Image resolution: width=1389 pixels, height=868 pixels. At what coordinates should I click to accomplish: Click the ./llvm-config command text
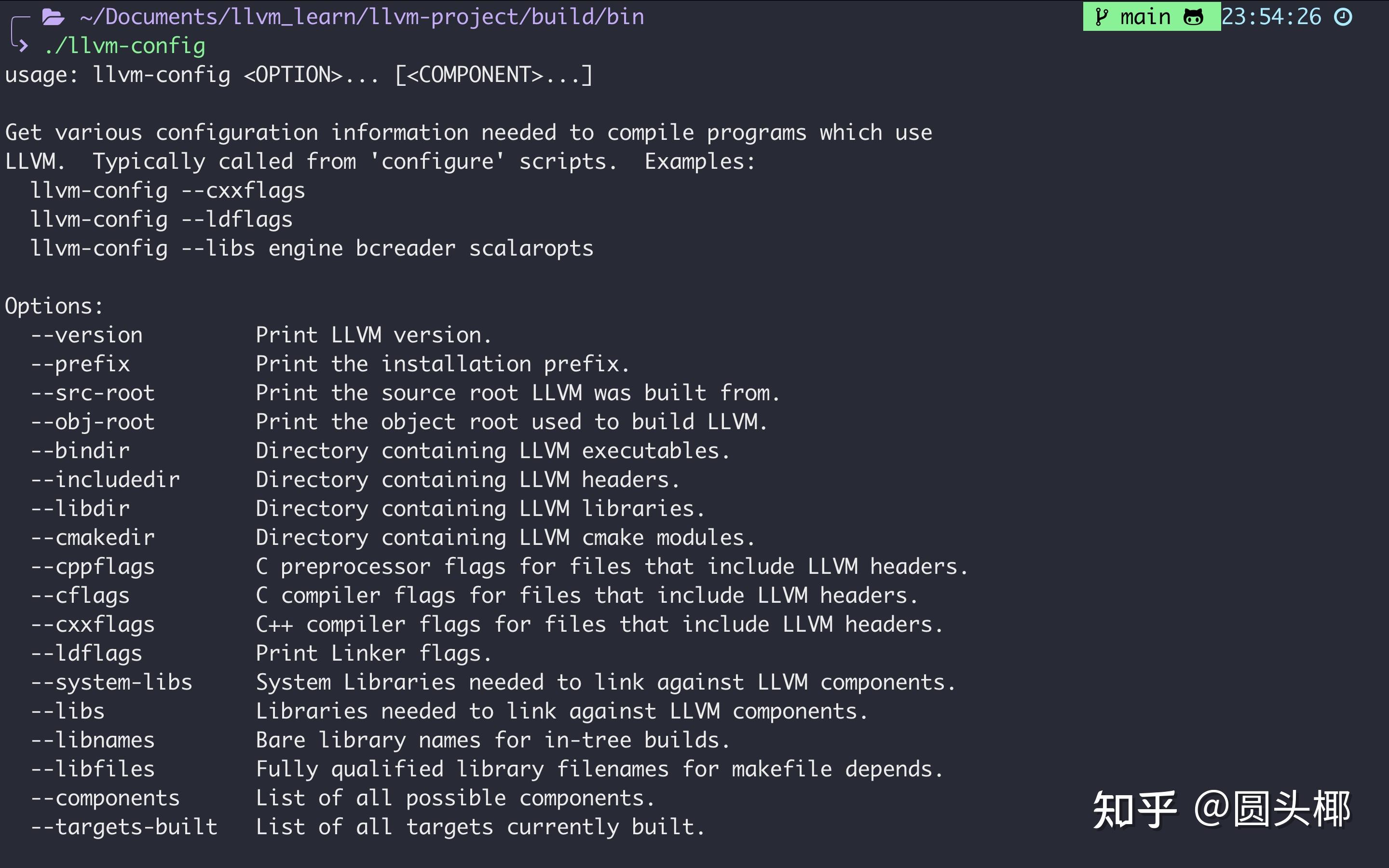tap(124, 46)
